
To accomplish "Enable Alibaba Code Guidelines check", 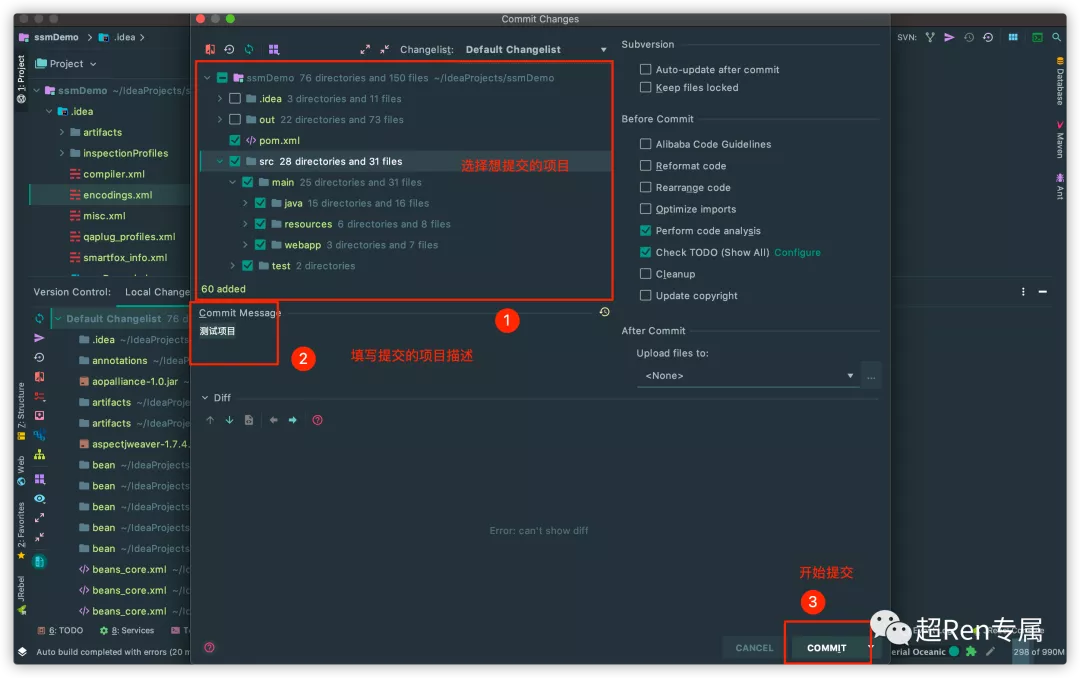I will click(645, 144).
